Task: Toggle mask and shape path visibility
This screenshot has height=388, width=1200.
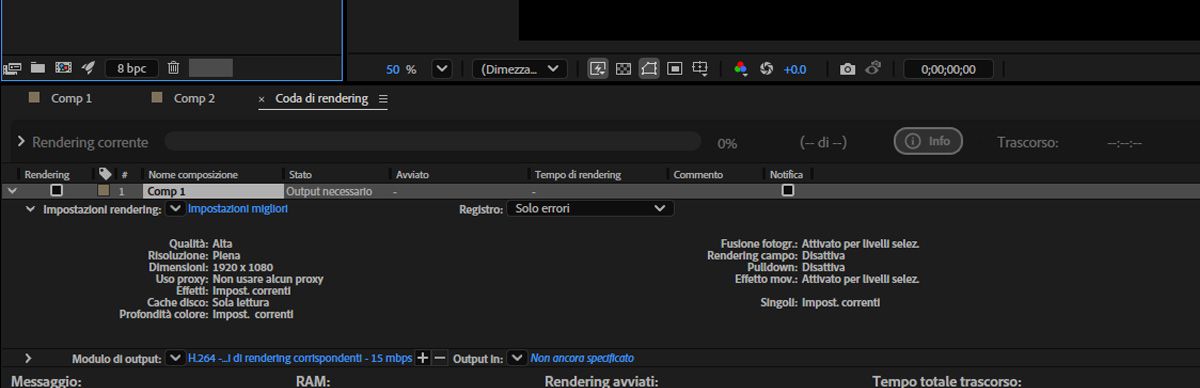Action: pos(649,69)
